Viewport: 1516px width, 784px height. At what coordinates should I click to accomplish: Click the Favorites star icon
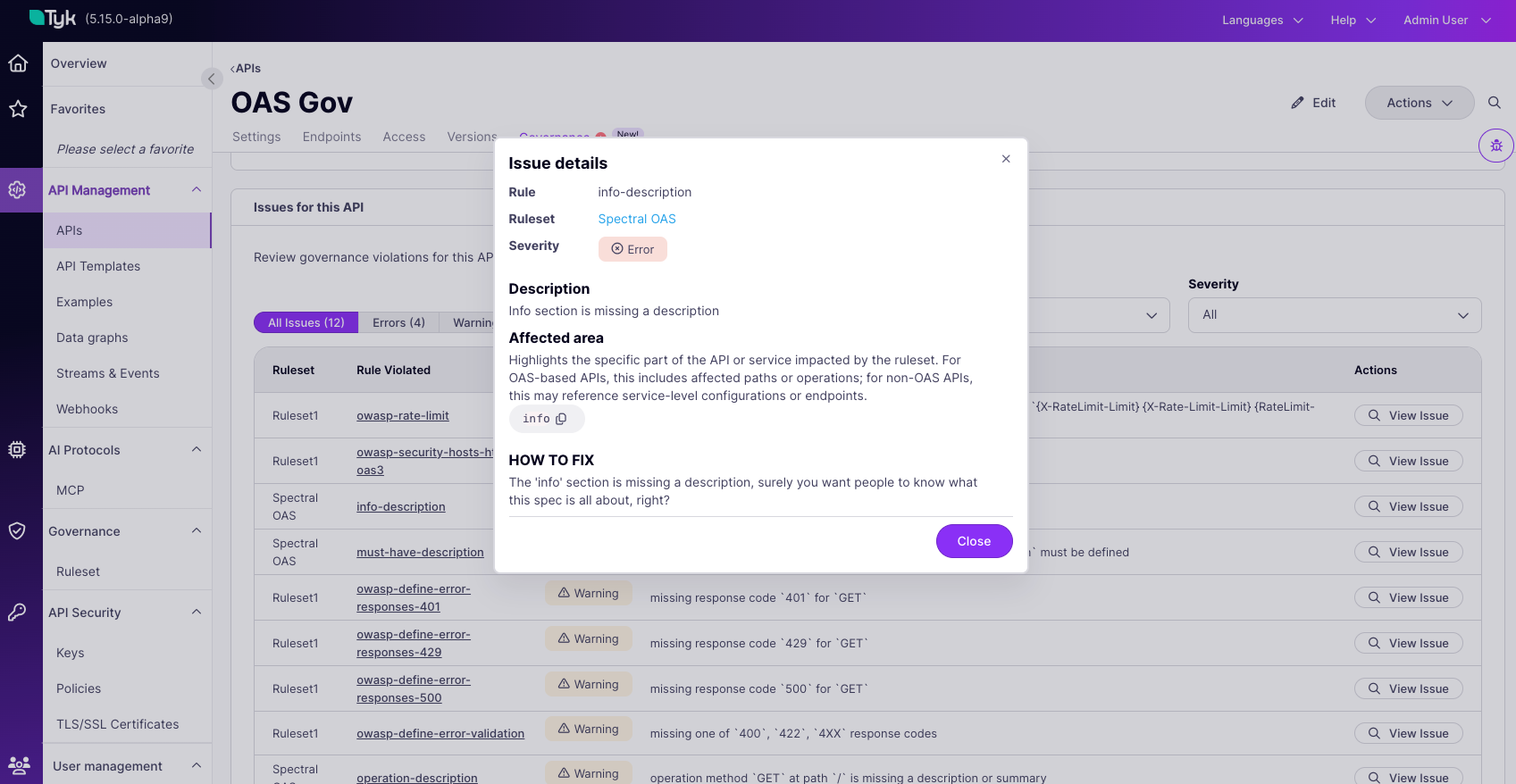[x=18, y=109]
